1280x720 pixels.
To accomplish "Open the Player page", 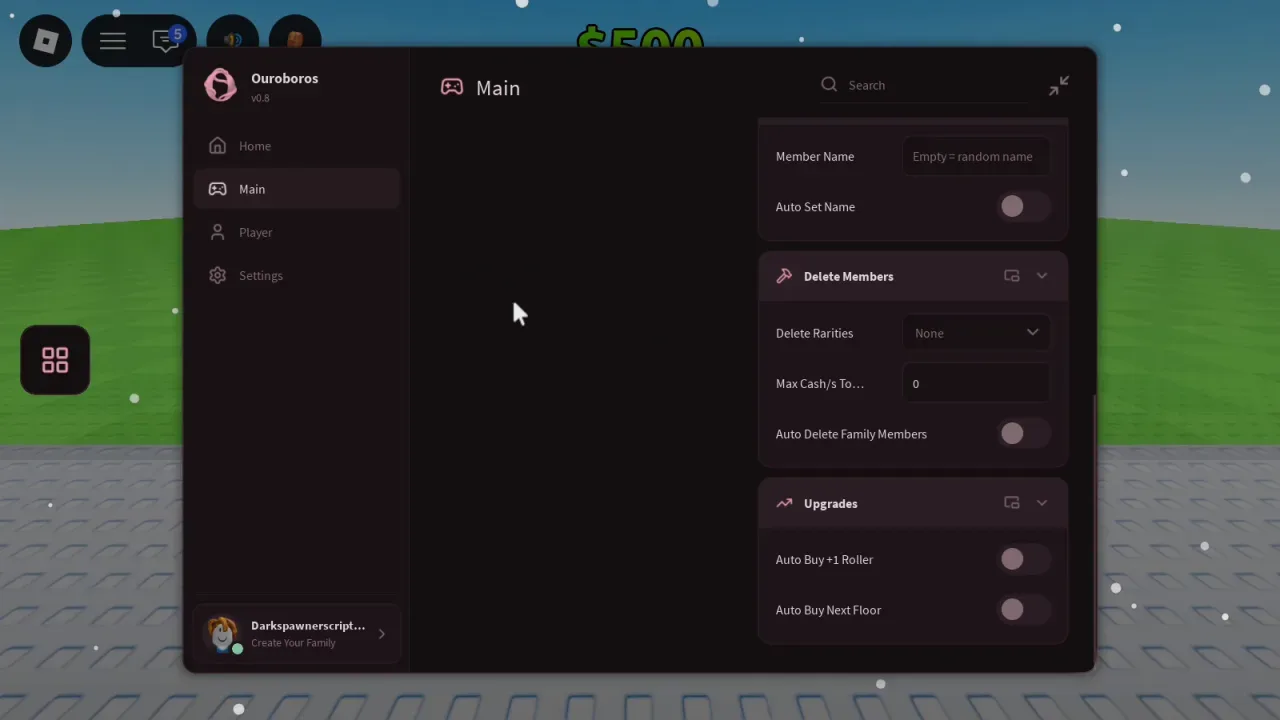I will click(x=298, y=232).
